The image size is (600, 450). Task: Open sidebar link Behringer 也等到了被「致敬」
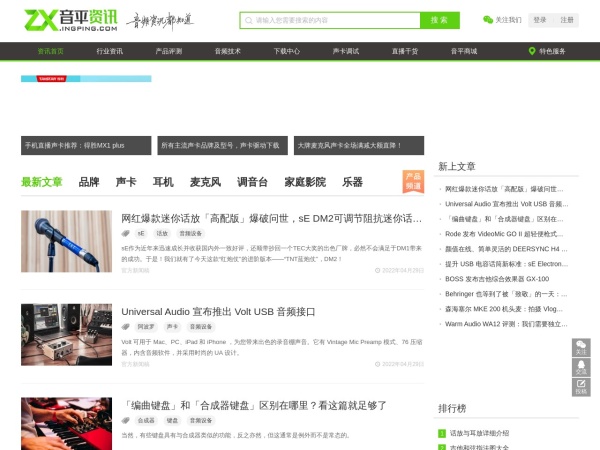click(506, 294)
